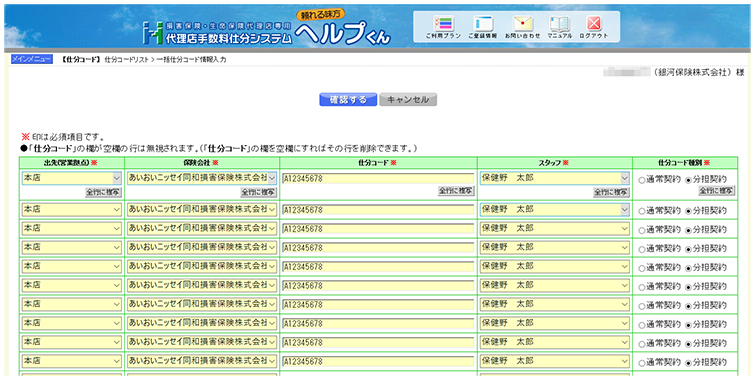Image resolution: width=755 pixels, height=380 pixels.
Task: Open fourth row 出先 dropdown
Action: [72, 247]
